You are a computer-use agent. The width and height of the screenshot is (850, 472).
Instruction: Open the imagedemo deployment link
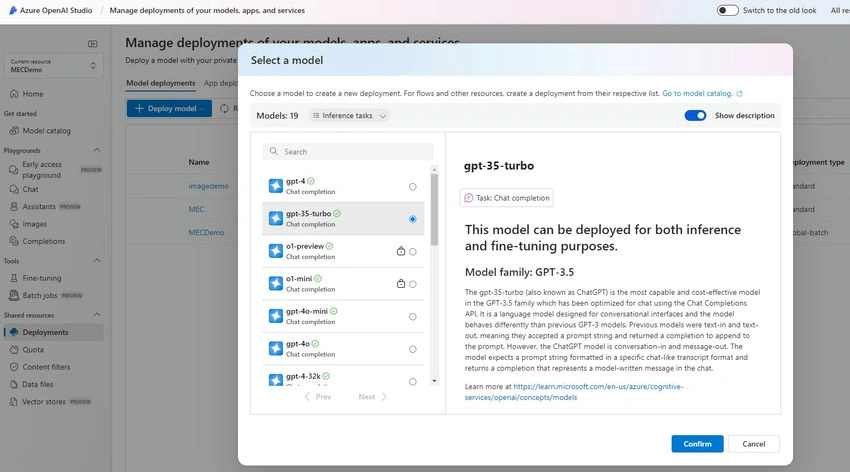pyautogui.click(x=209, y=186)
